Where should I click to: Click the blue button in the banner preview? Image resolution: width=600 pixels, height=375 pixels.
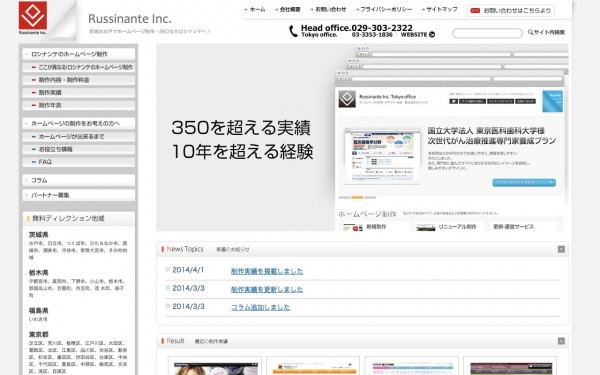tap(524, 183)
